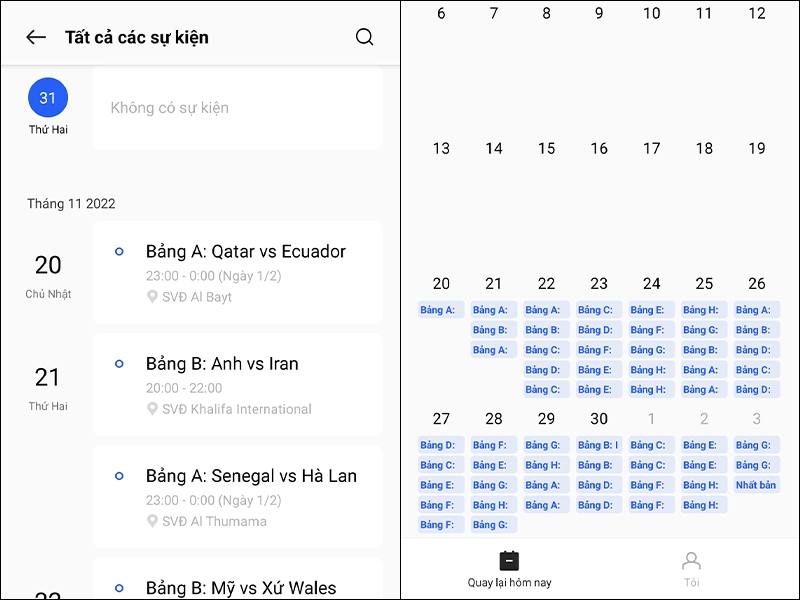Select the Quay lại hôm nay tab
This screenshot has width=800, height=600.
509,570
